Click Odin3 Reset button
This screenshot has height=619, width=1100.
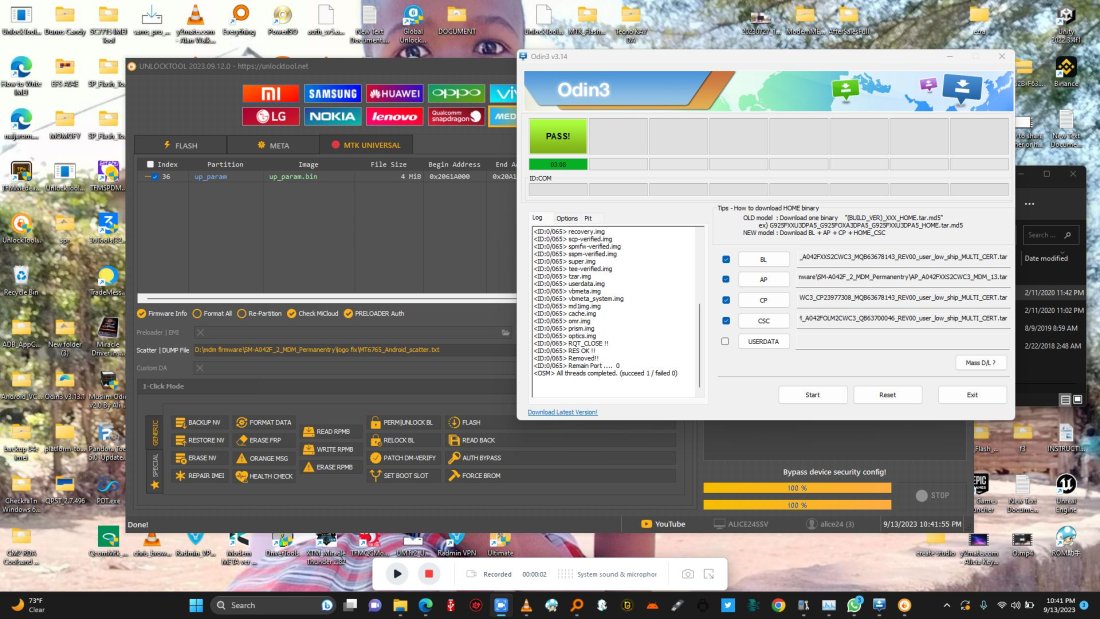tap(887, 394)
